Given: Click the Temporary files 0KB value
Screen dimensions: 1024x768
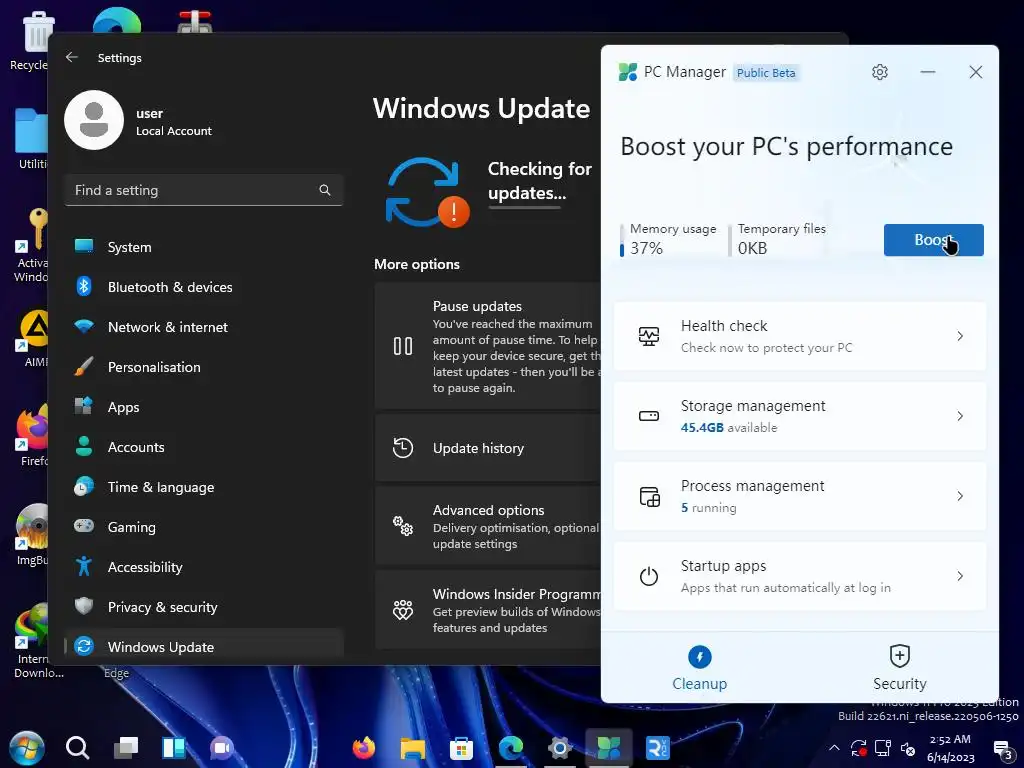Looking at the screenshot, I should tap(752, 248).
